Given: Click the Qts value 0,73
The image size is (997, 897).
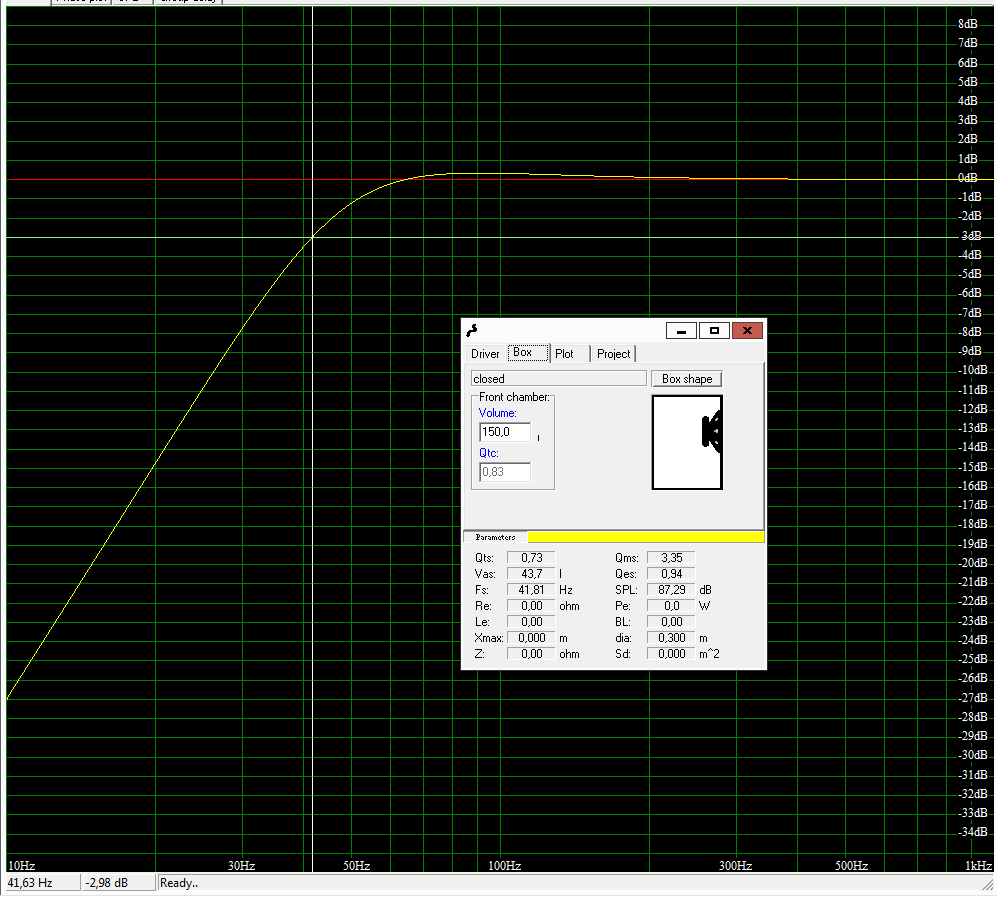Looking at the screenshot, I should pyautogui.click(x=531, y=558).
